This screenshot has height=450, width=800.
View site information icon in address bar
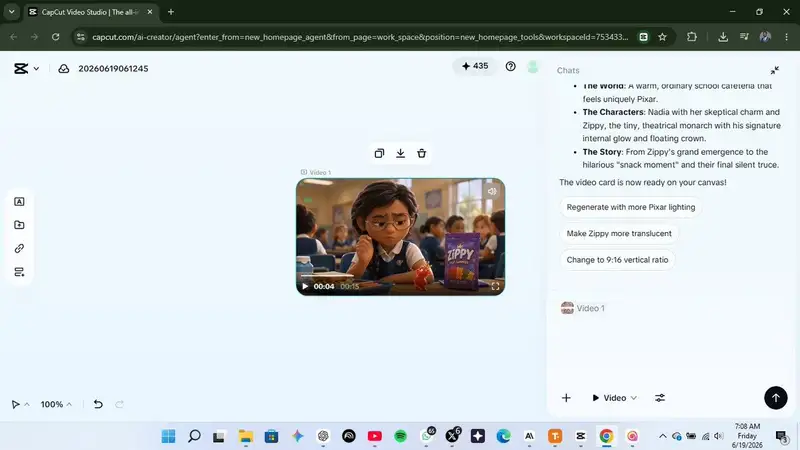pos(81,37)
